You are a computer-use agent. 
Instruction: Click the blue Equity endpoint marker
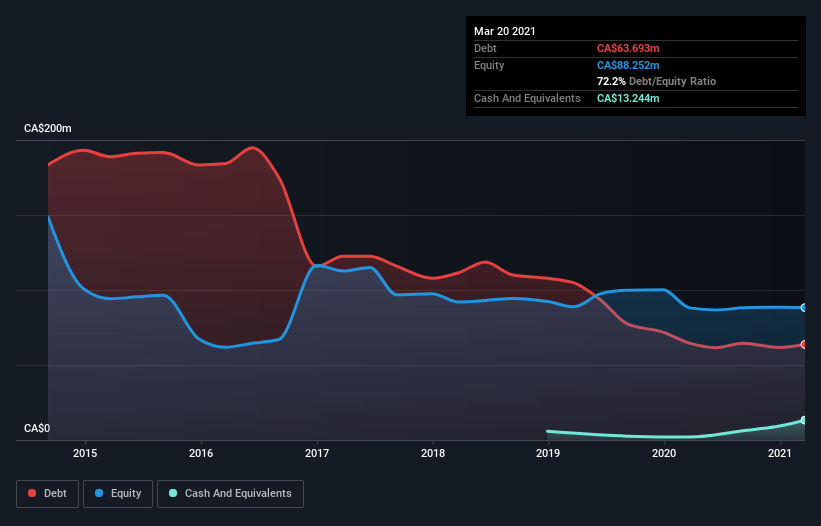[x=804, y=308]
